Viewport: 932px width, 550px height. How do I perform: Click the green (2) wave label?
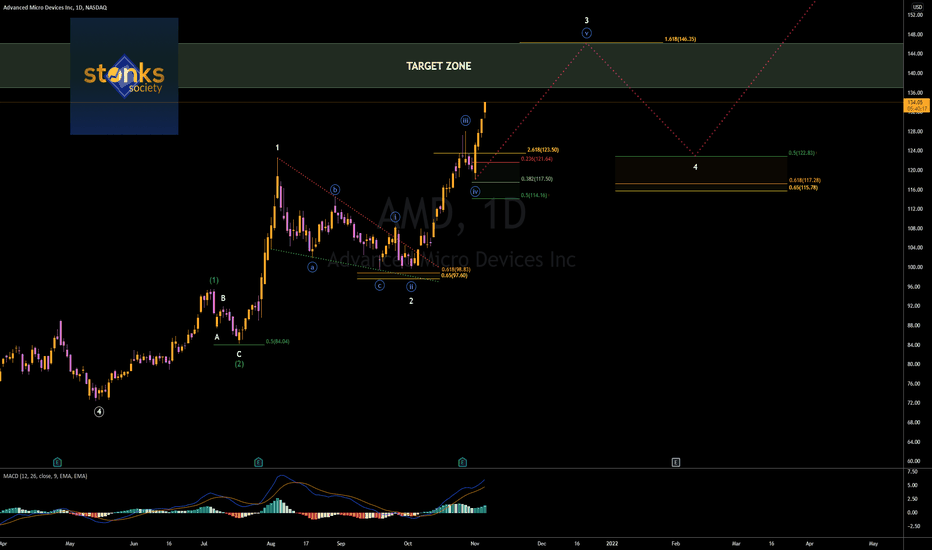[239, 364]
